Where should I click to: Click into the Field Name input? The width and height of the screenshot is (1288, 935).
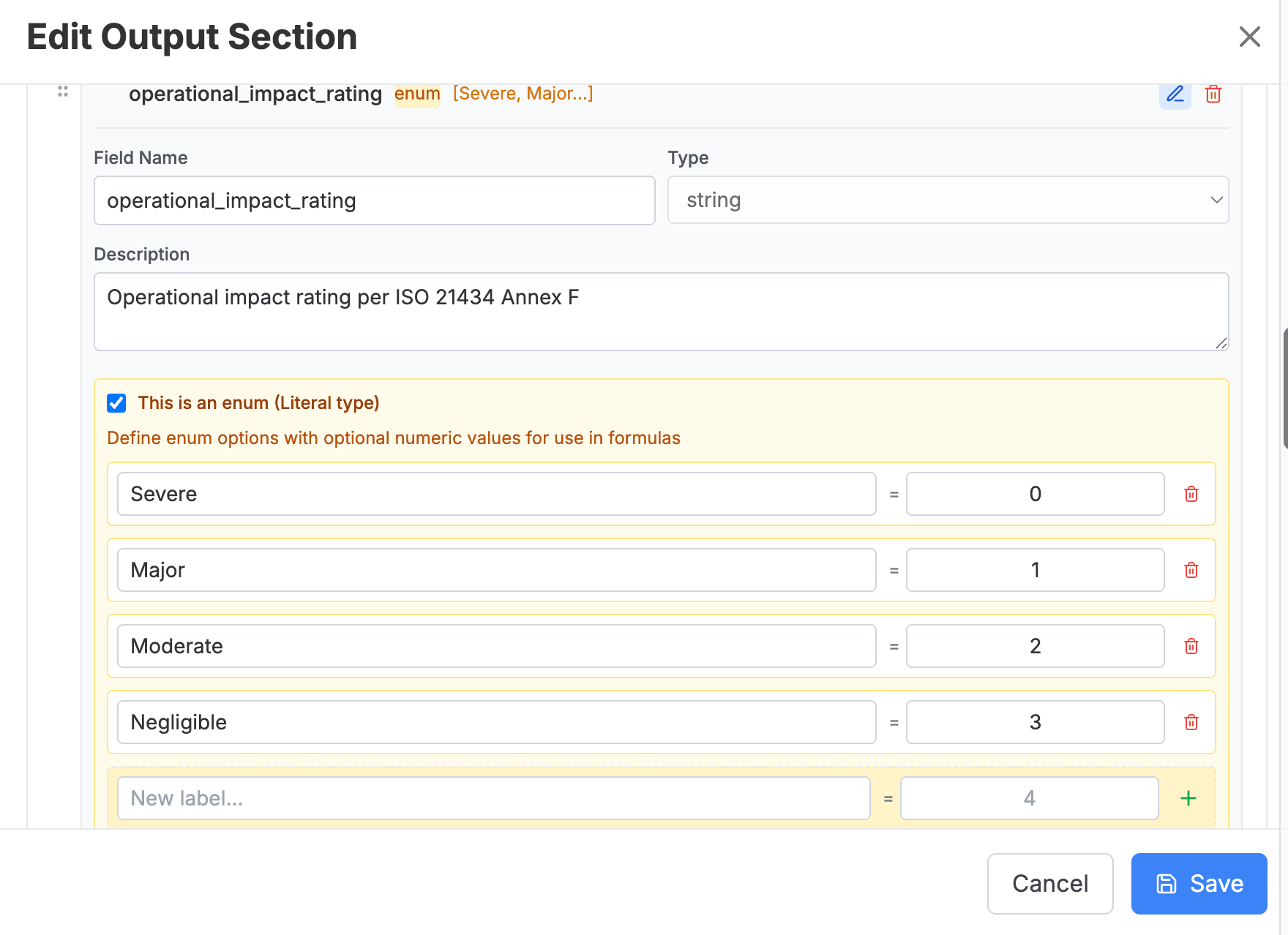coord(374,200)
